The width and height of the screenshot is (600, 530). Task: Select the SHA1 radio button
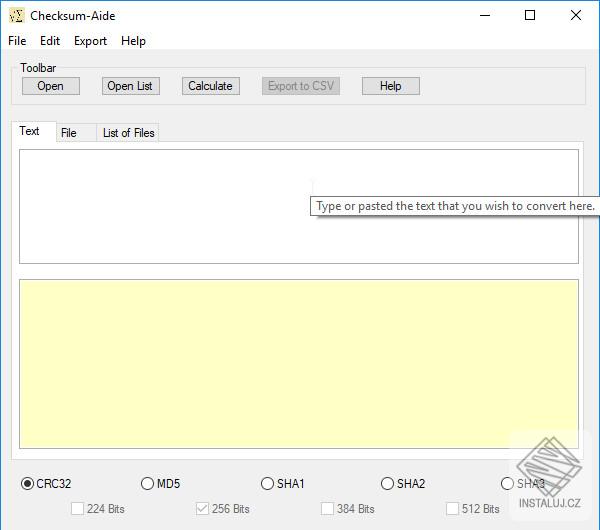(282, 484)
